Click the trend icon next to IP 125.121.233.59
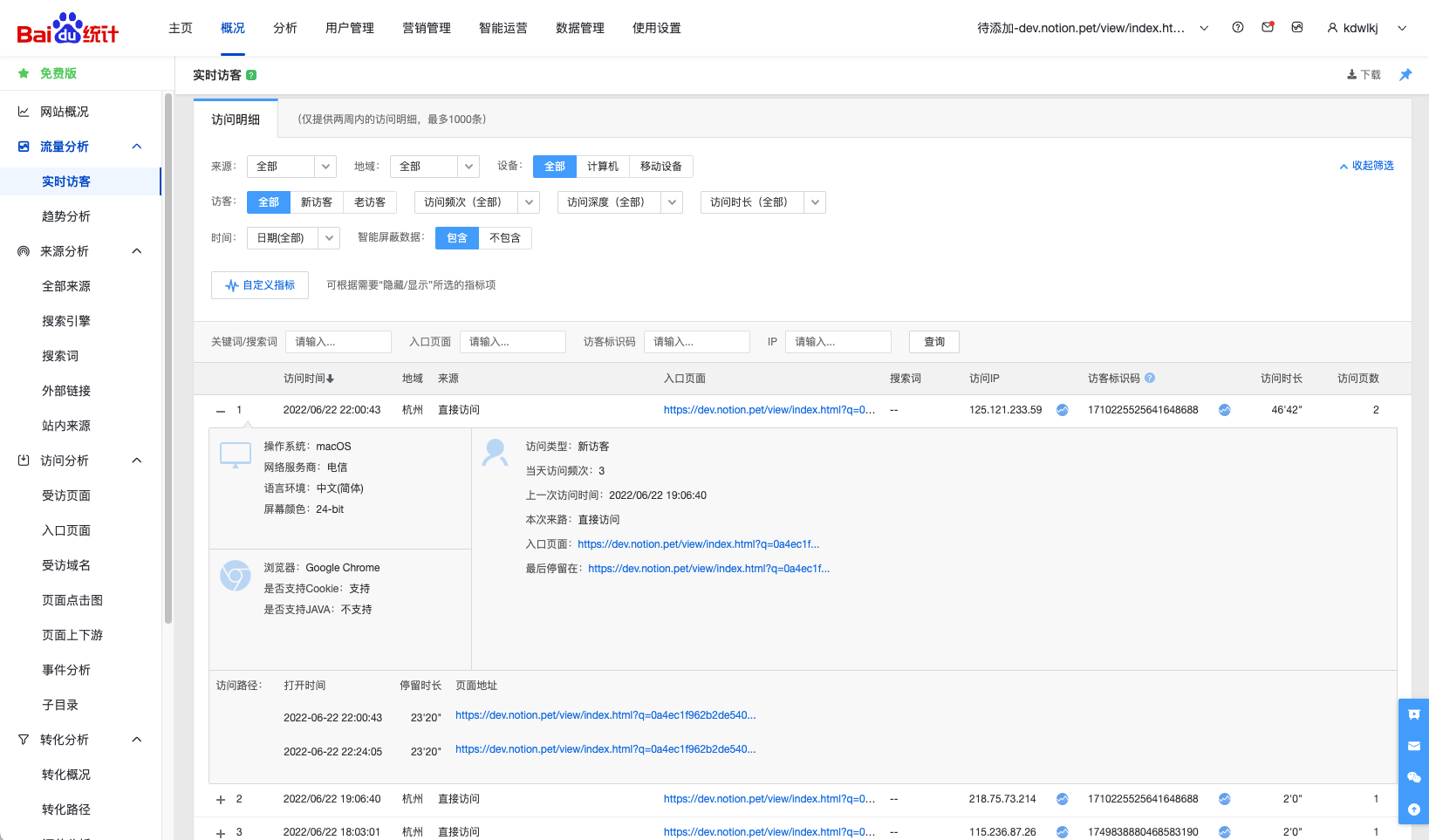The width and height of the screenshot is (1429, 840). pos(1063,410)
